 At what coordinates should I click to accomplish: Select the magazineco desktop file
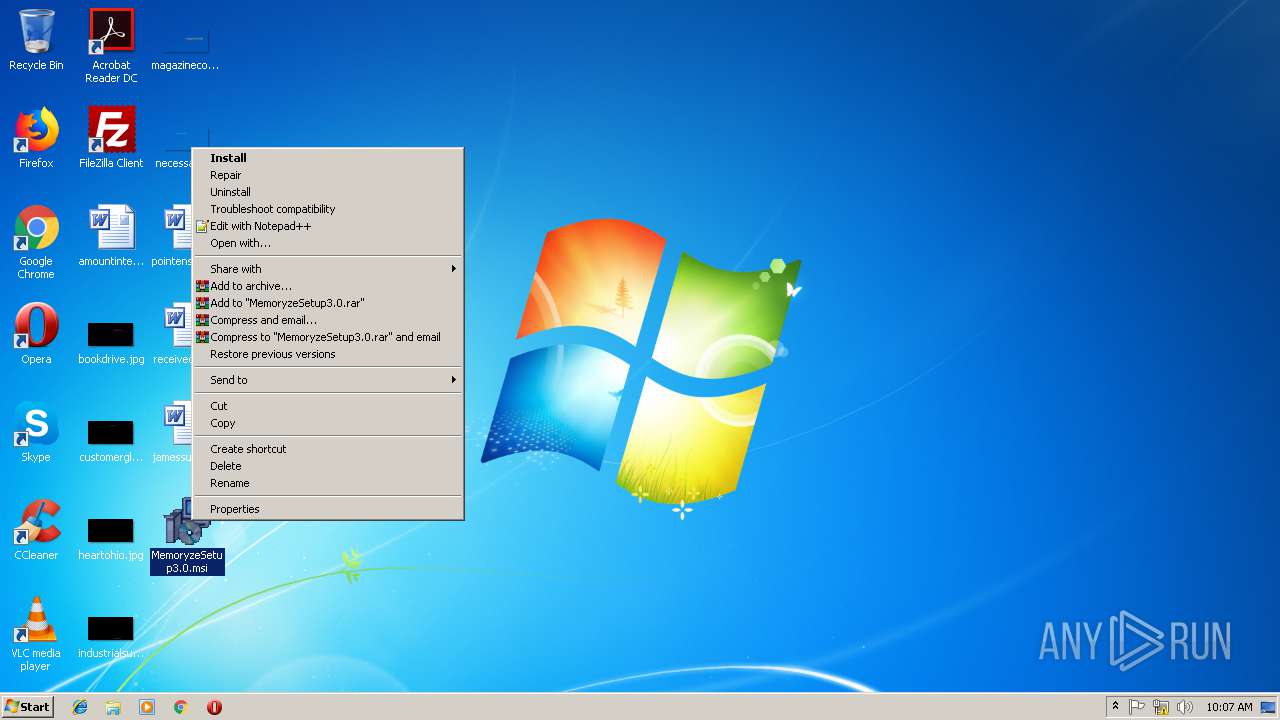(x=185, y=46)
